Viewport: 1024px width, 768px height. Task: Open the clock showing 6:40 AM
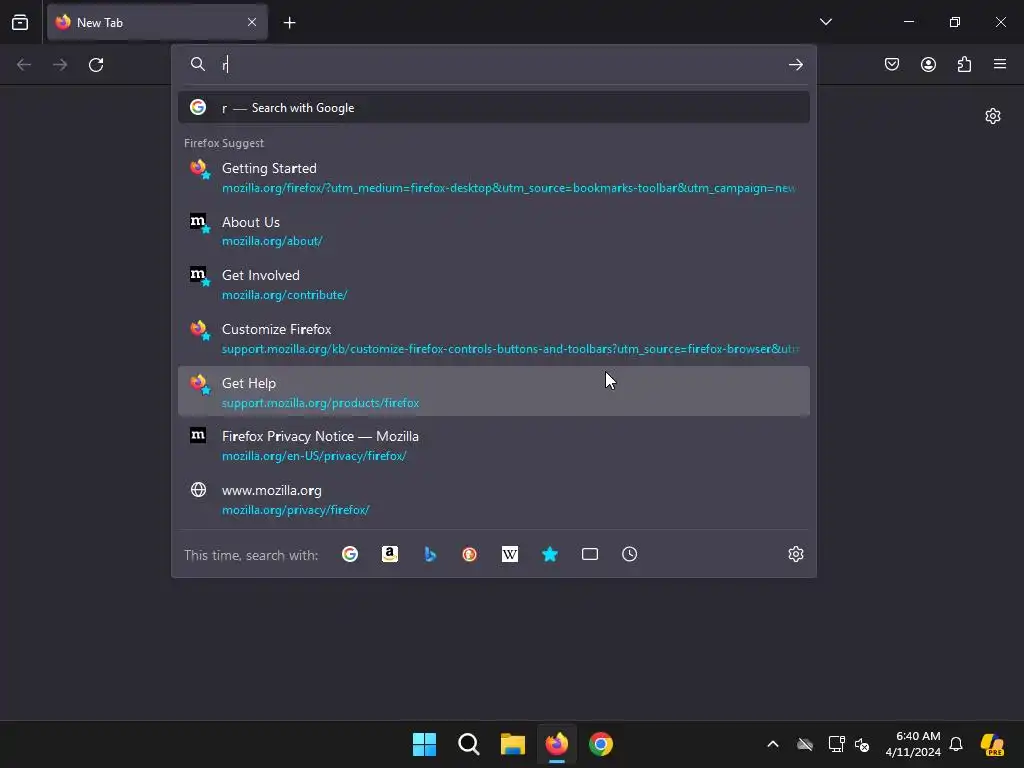click(x=913, y=744)
